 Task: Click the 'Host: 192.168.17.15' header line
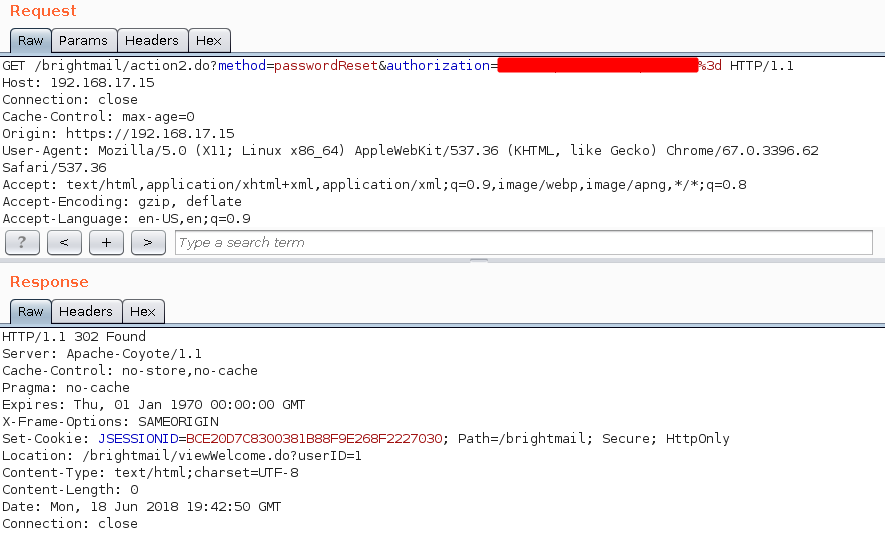click(x=78, y=82)
